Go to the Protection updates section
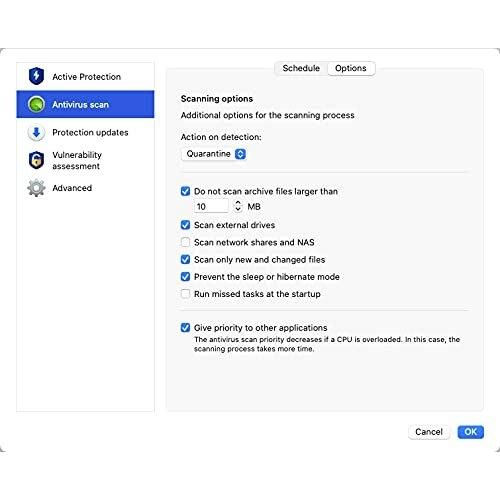This screenshot has width=500, height=500. click(85, 132)
